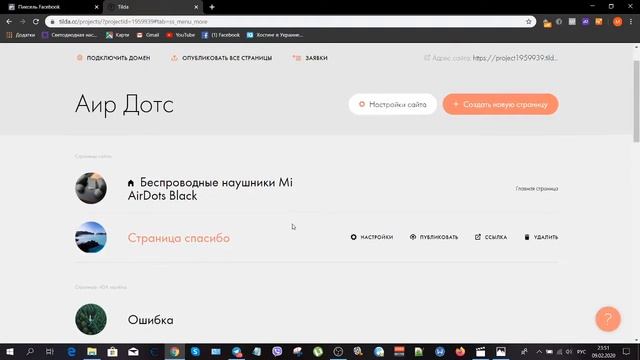This screenshot has height=360, width=640.
Task: Open the Chrome profile avatar
Action: point(618,22)
